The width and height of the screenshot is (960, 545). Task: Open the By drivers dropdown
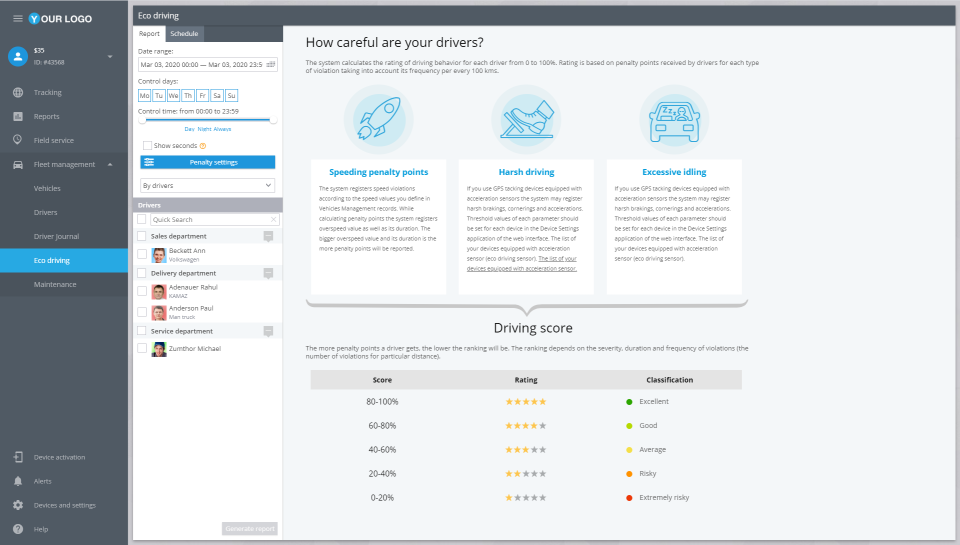tap(208, 186)
